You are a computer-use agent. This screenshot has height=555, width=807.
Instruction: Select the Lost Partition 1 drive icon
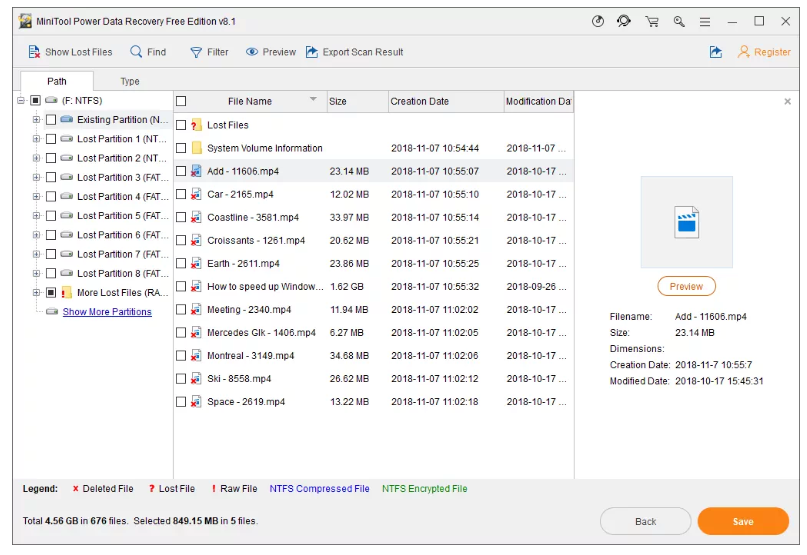click(x=66, y=139)
